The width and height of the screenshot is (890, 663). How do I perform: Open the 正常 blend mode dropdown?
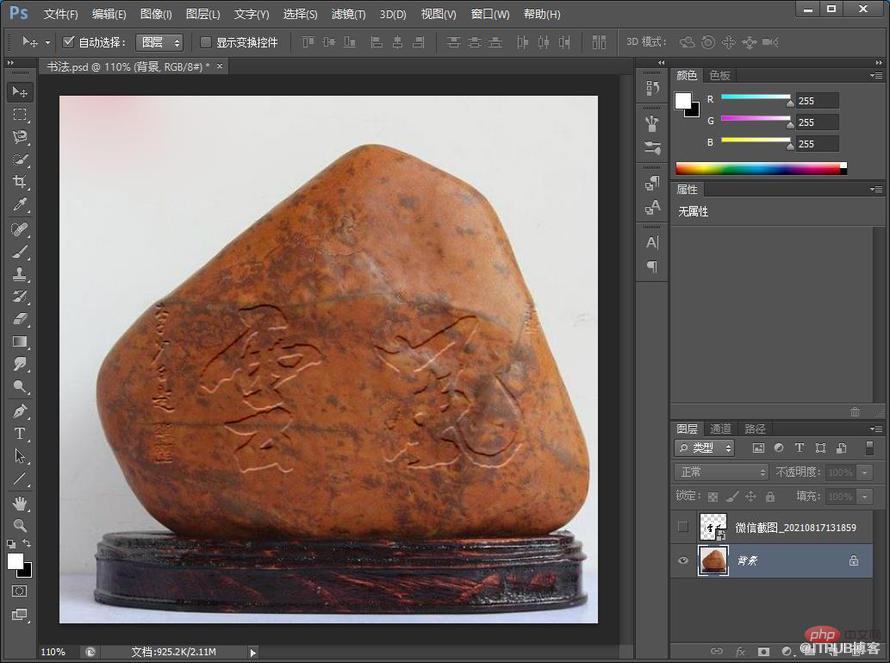click(x=721, y=472)
